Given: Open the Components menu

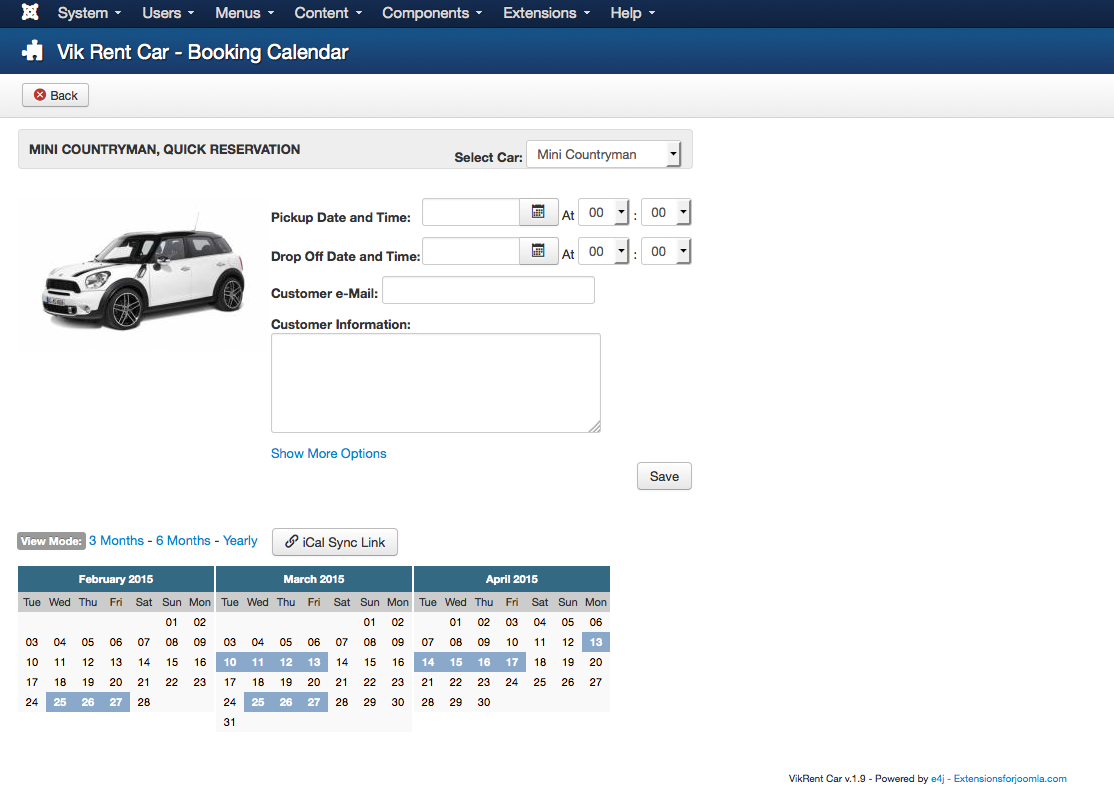Looking at the screenshot, I should click(x=432, y=13).
